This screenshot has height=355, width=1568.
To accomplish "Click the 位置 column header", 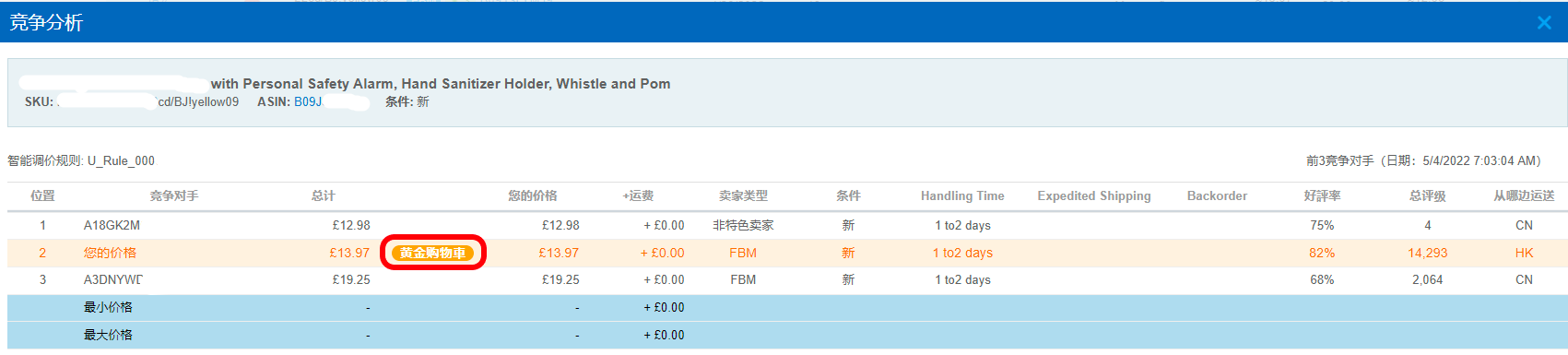I will click(x=42, y=195).
